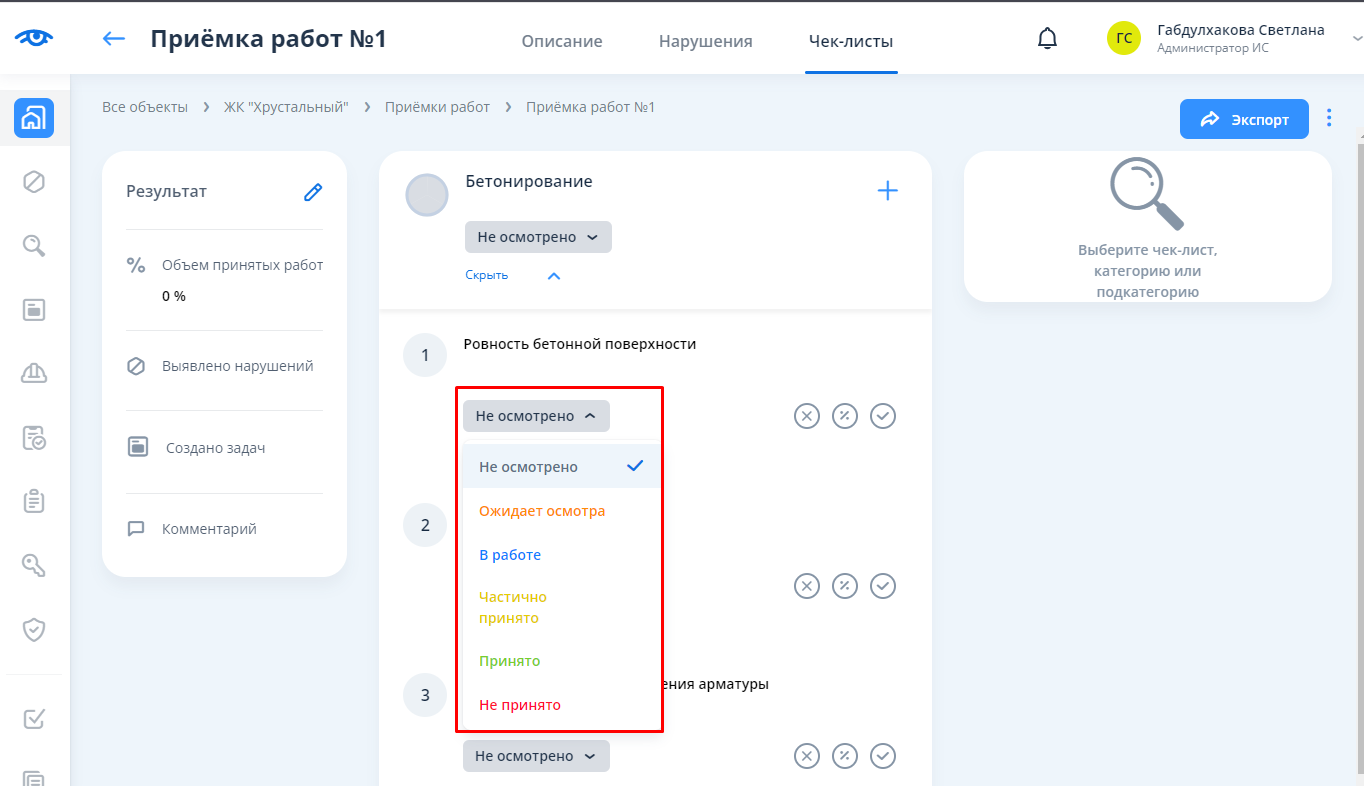Switch to the Нарушения tab
Viewport: 1364px width, 786px height.
coord(705,41)
